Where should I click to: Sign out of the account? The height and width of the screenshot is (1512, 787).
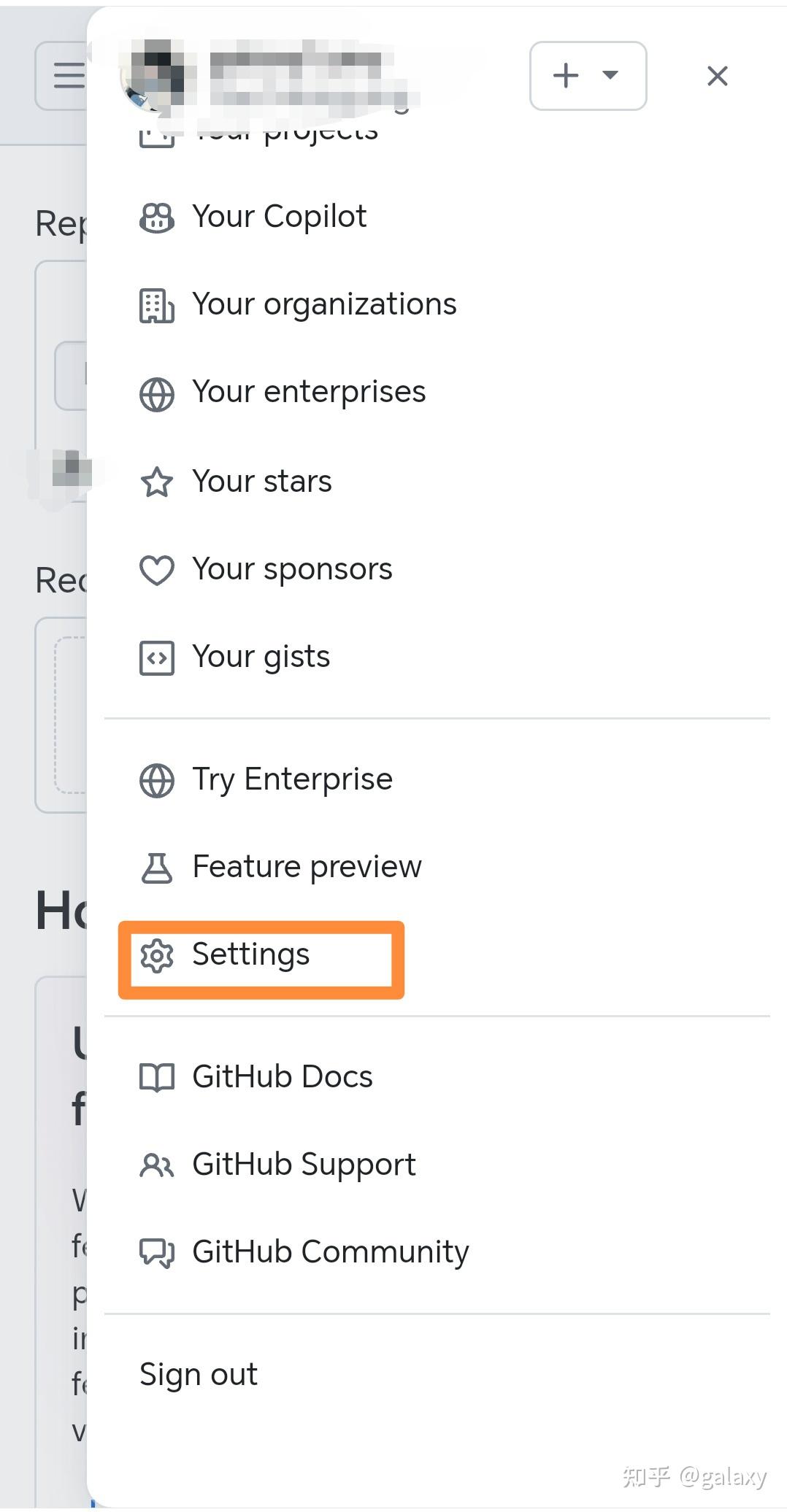coord(199,1375)
